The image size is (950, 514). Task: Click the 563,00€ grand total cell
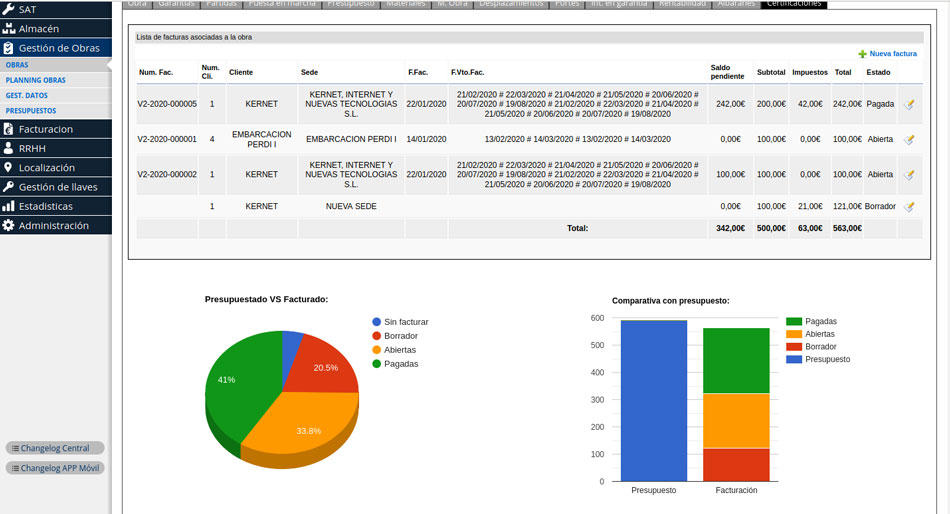[847, 229]
